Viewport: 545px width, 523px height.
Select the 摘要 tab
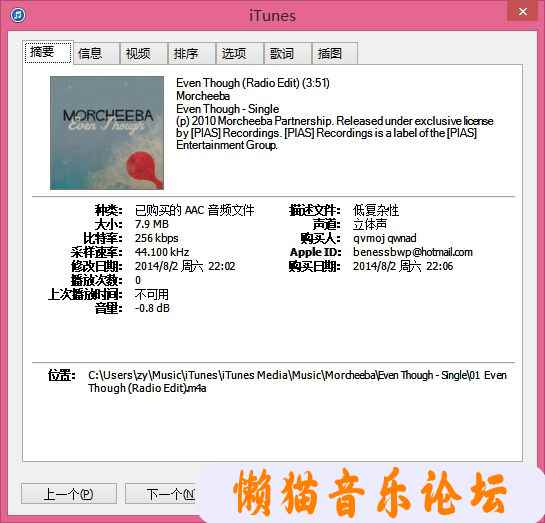48,52
